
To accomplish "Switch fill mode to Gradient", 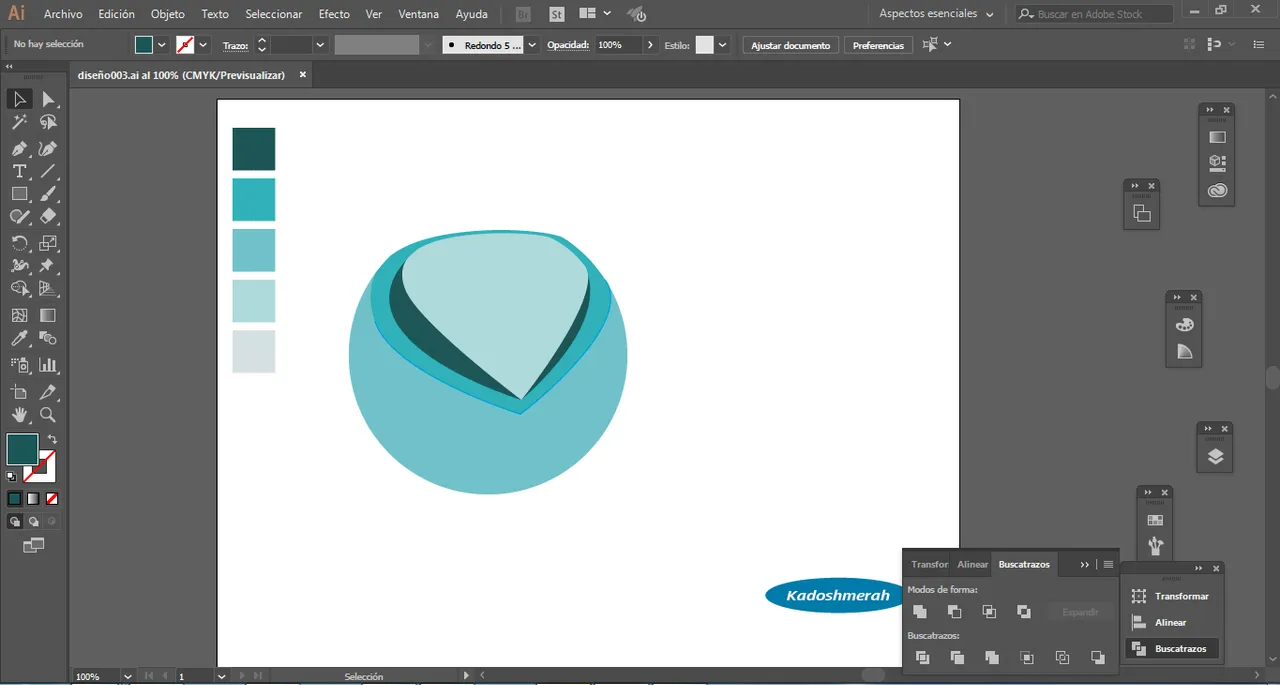I will [x=33, y=498].
